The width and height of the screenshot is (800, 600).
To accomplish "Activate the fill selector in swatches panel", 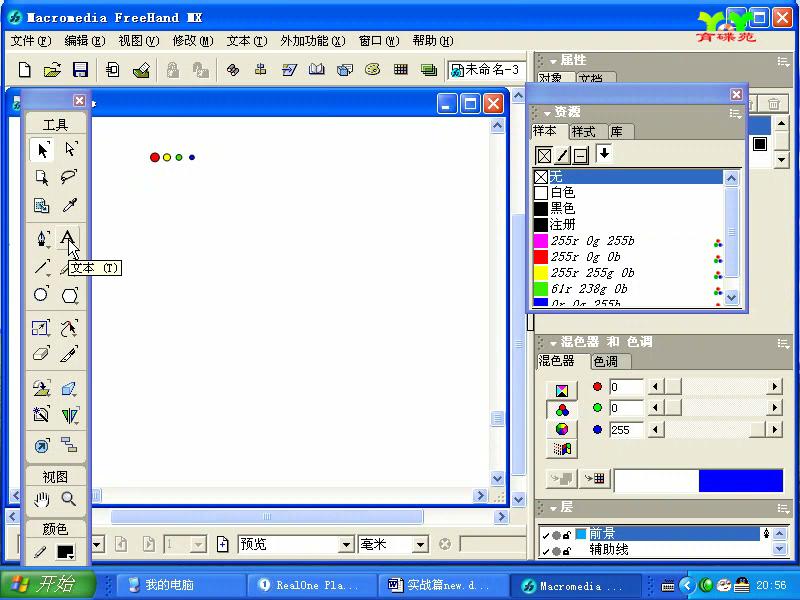I will pyautogui.click(x=544, y=155).
